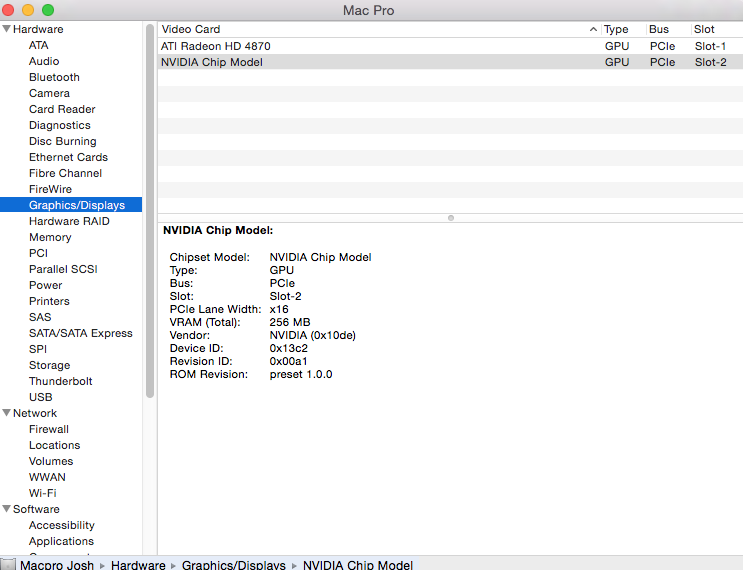Select the NVIDIA Chip Model table row
The width and height of the screenshot is (743, 570).
[x=450, y=62]
